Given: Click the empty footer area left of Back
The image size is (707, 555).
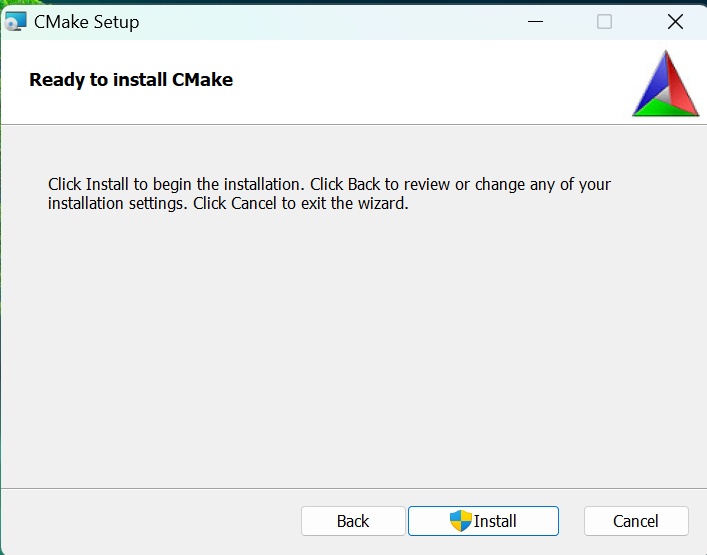Looking at the screenshot, I should point(151,521).
